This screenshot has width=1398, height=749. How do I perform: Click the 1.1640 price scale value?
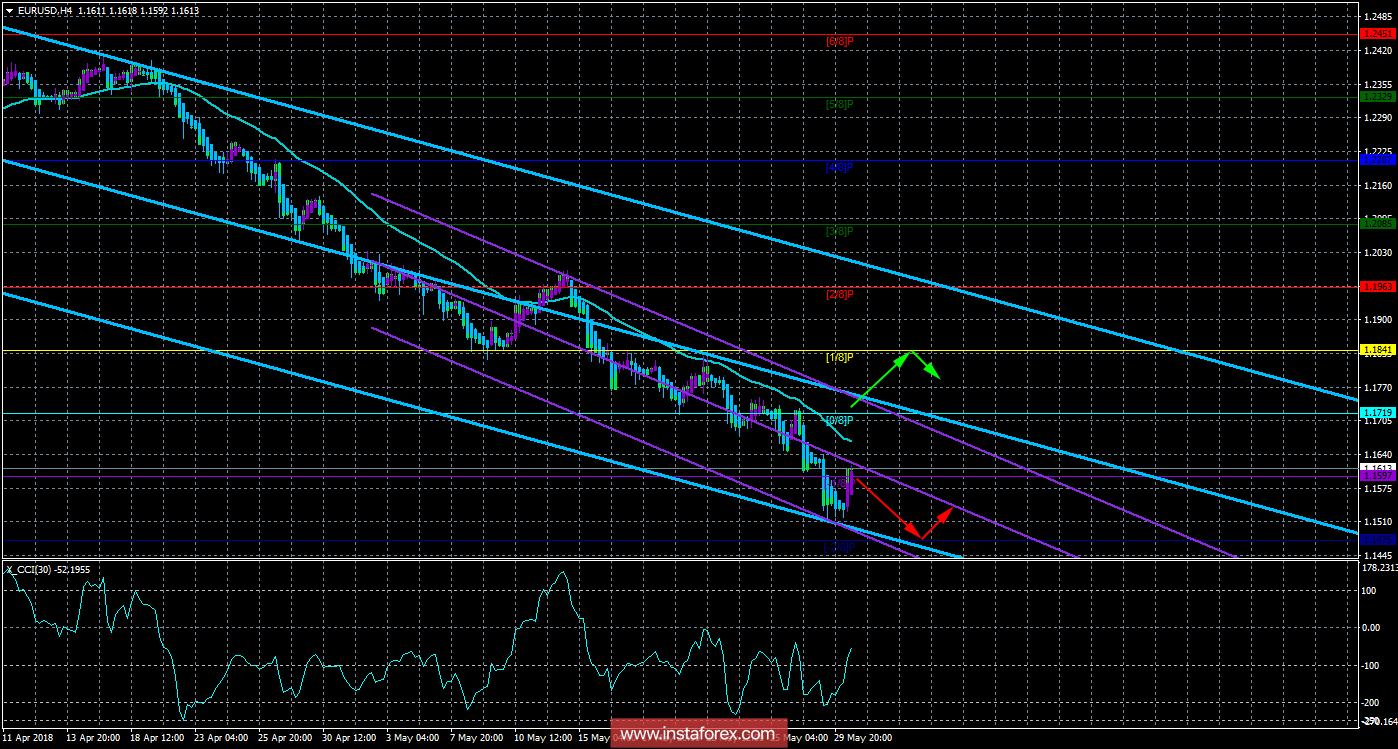[1379, 454]
